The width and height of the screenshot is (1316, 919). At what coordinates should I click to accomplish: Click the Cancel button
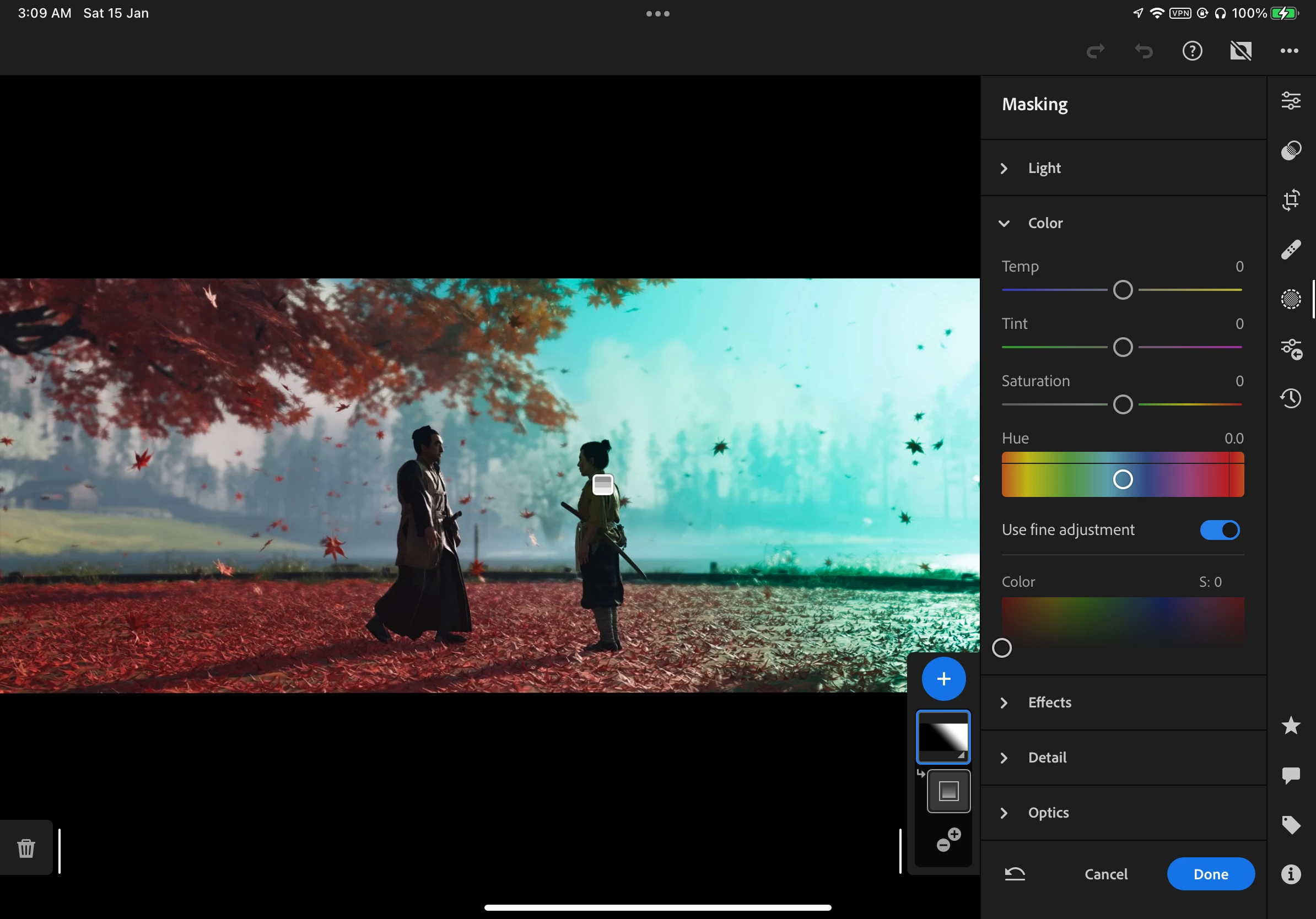pyautogui.click(x=1105, y=874)
